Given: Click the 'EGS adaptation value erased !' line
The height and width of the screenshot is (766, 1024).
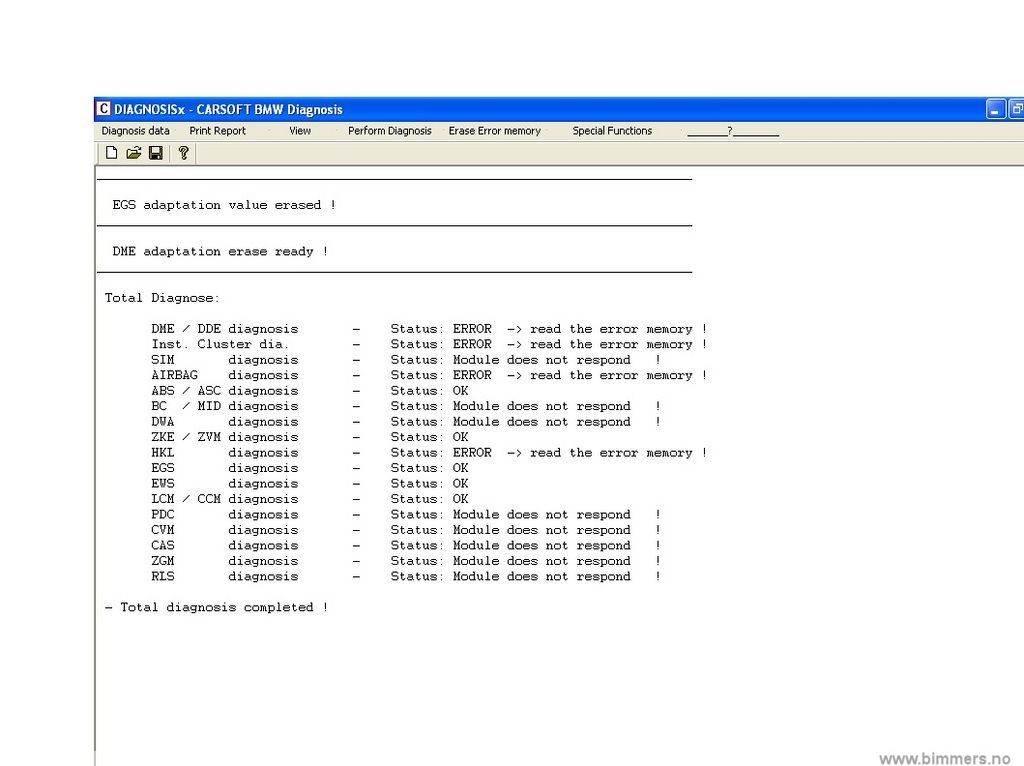Looking at the screenshot, I should tap(224, 205).
